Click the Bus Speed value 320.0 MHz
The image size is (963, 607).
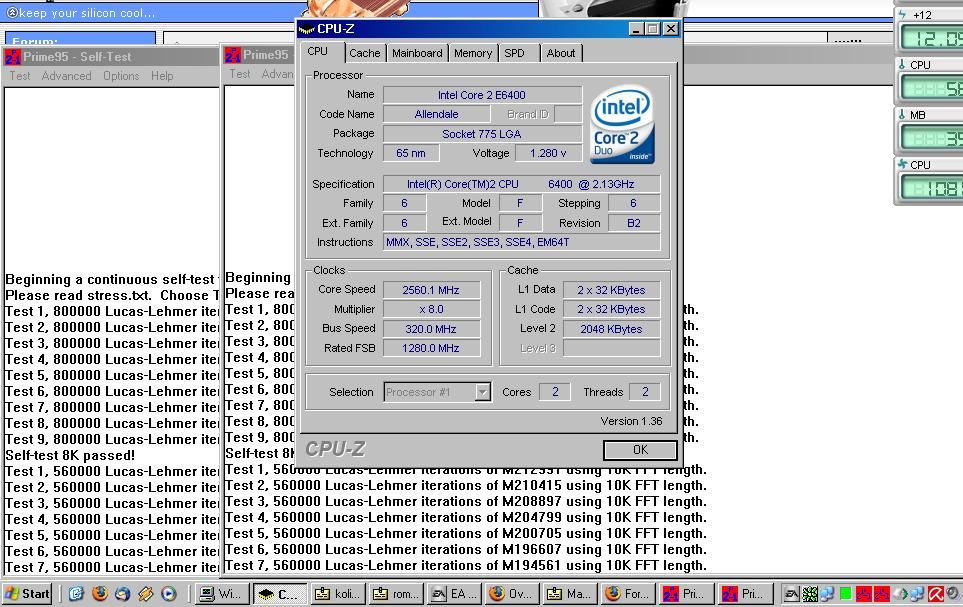431,329
